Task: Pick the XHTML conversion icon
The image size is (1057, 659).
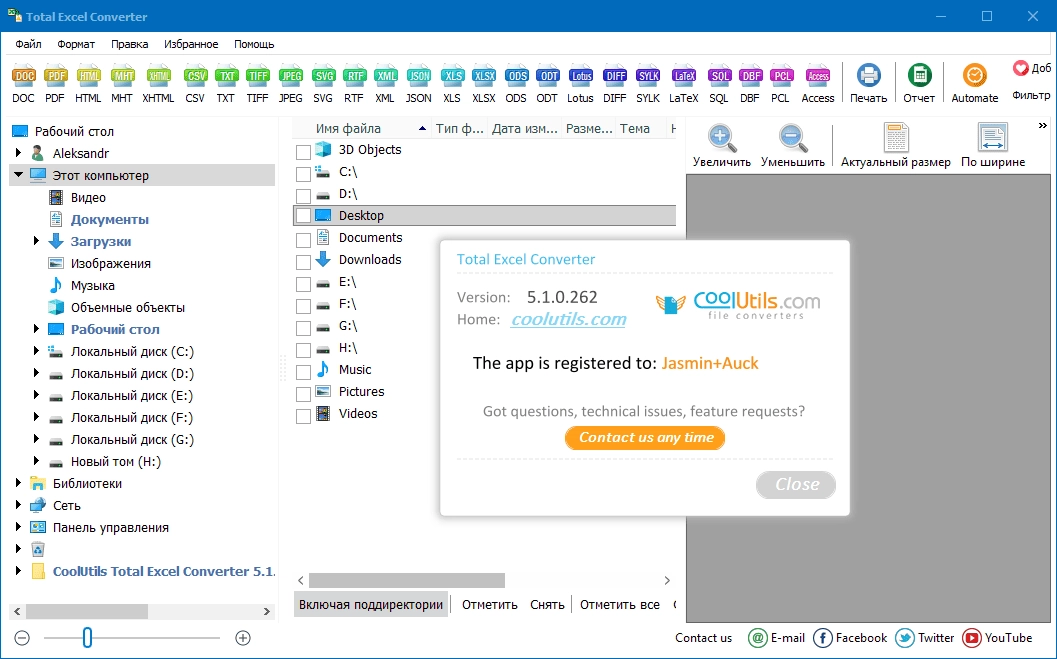Action: (x=158, y=76)
